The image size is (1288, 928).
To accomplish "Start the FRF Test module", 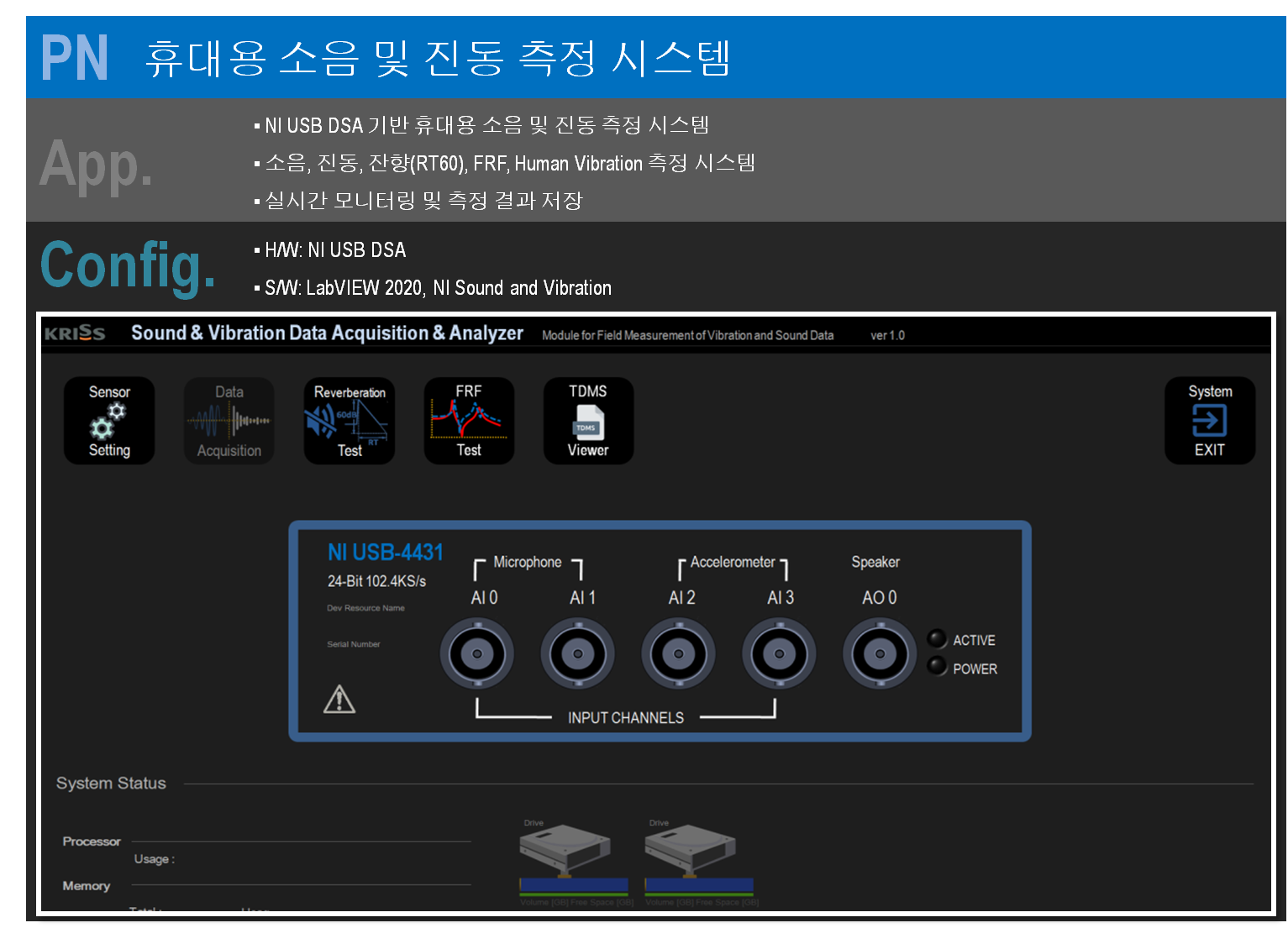I will (469, 421).
